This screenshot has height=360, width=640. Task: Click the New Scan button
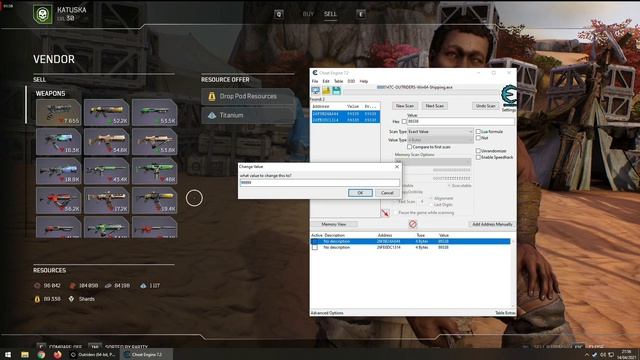[404, 106]
